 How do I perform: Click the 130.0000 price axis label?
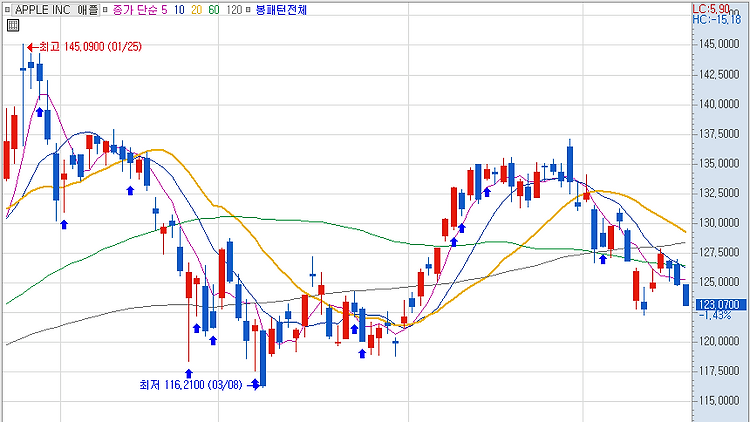click(719, 223)
